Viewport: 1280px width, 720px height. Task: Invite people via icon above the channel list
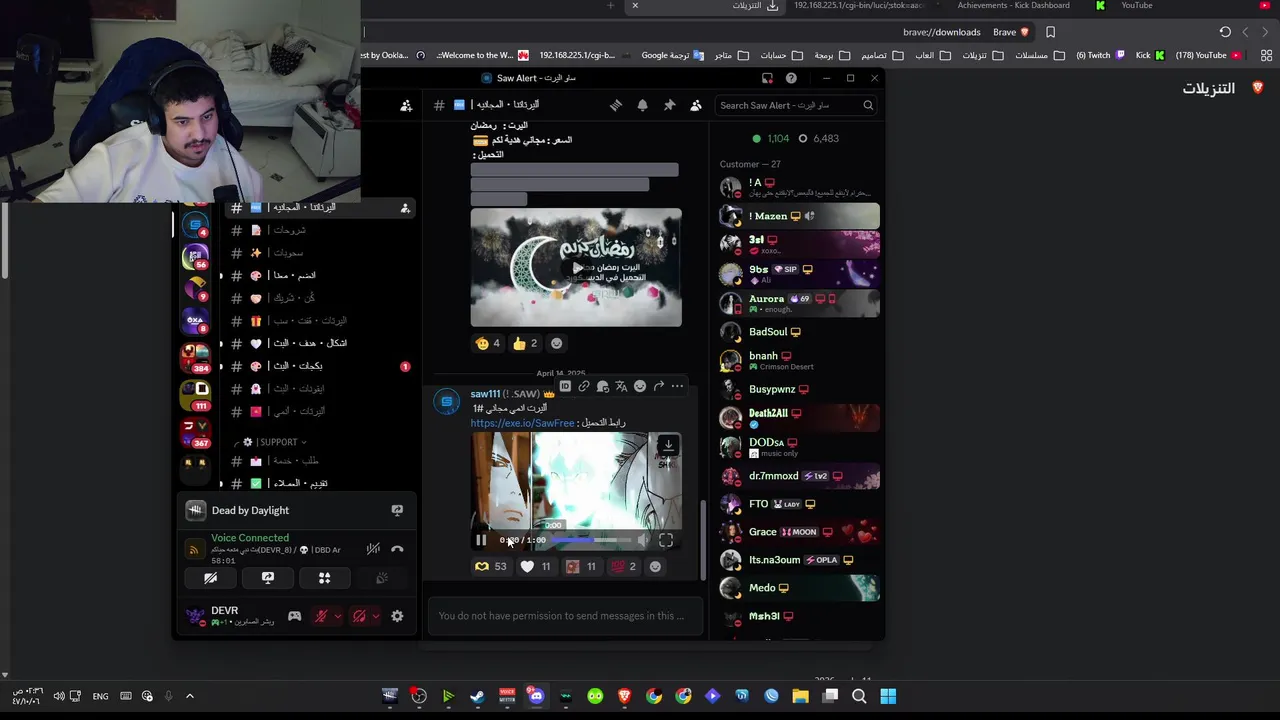click(x=406, y=105)
